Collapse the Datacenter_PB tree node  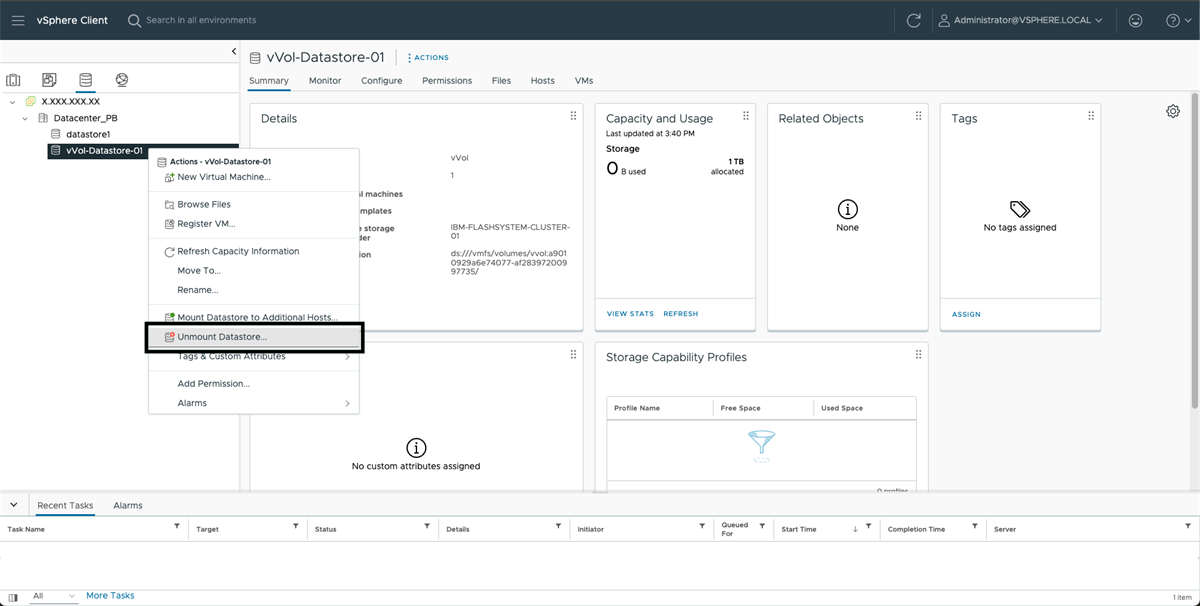tap(25, 117)
